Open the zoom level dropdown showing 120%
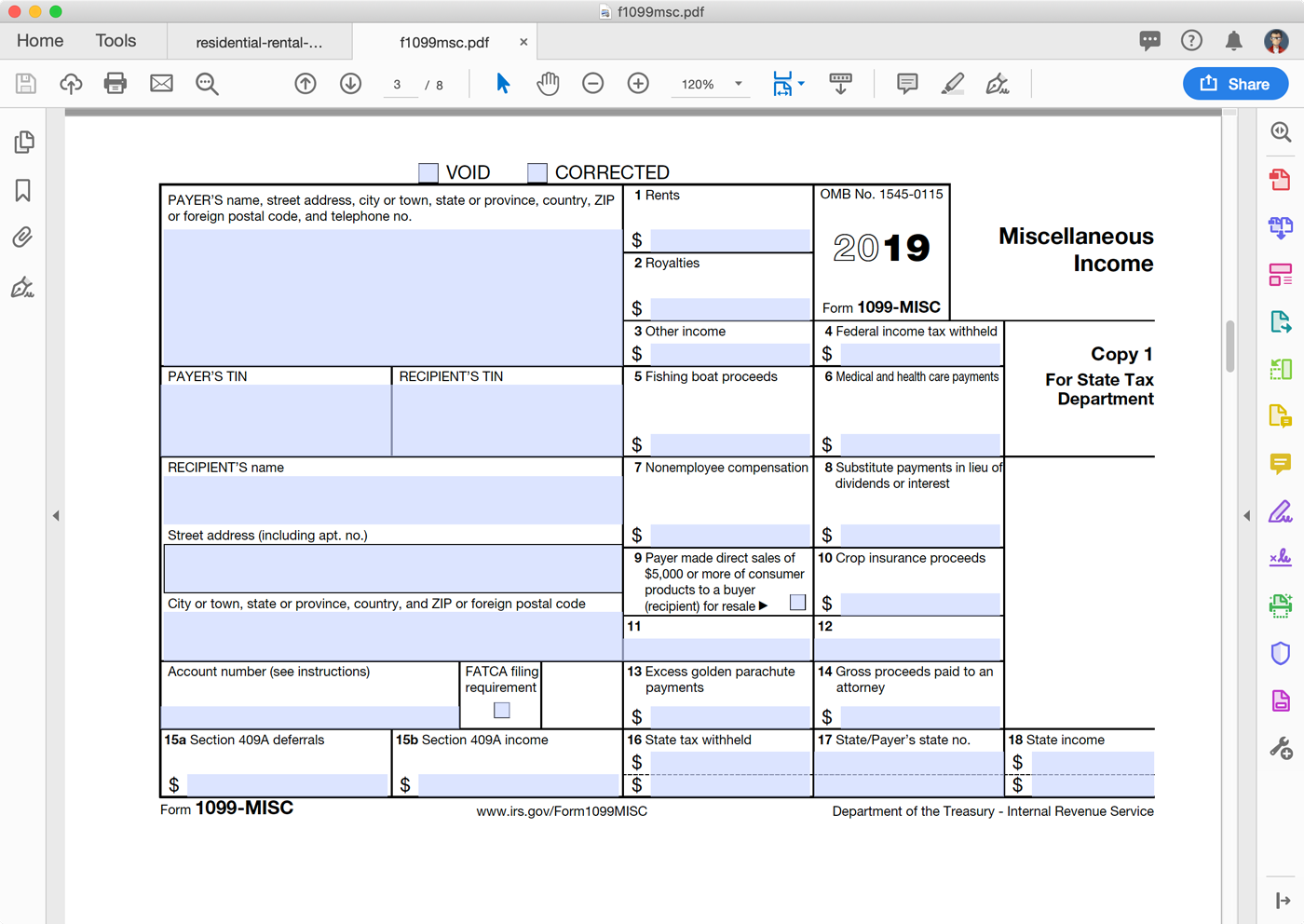This screenshot has height=924, width=1304. [x=739, y=84]
